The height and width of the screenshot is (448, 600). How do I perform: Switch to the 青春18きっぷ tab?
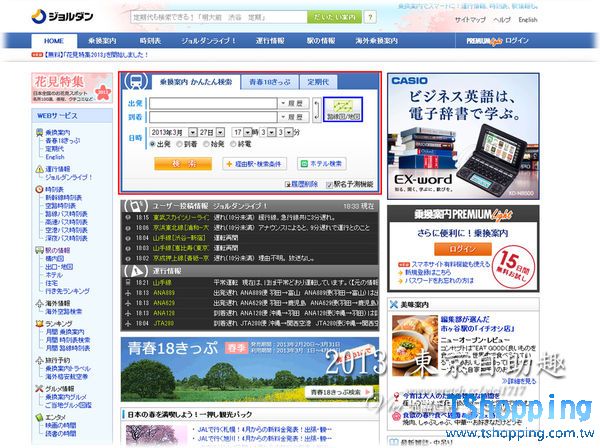pyautogui.click(x=269, y=81)
